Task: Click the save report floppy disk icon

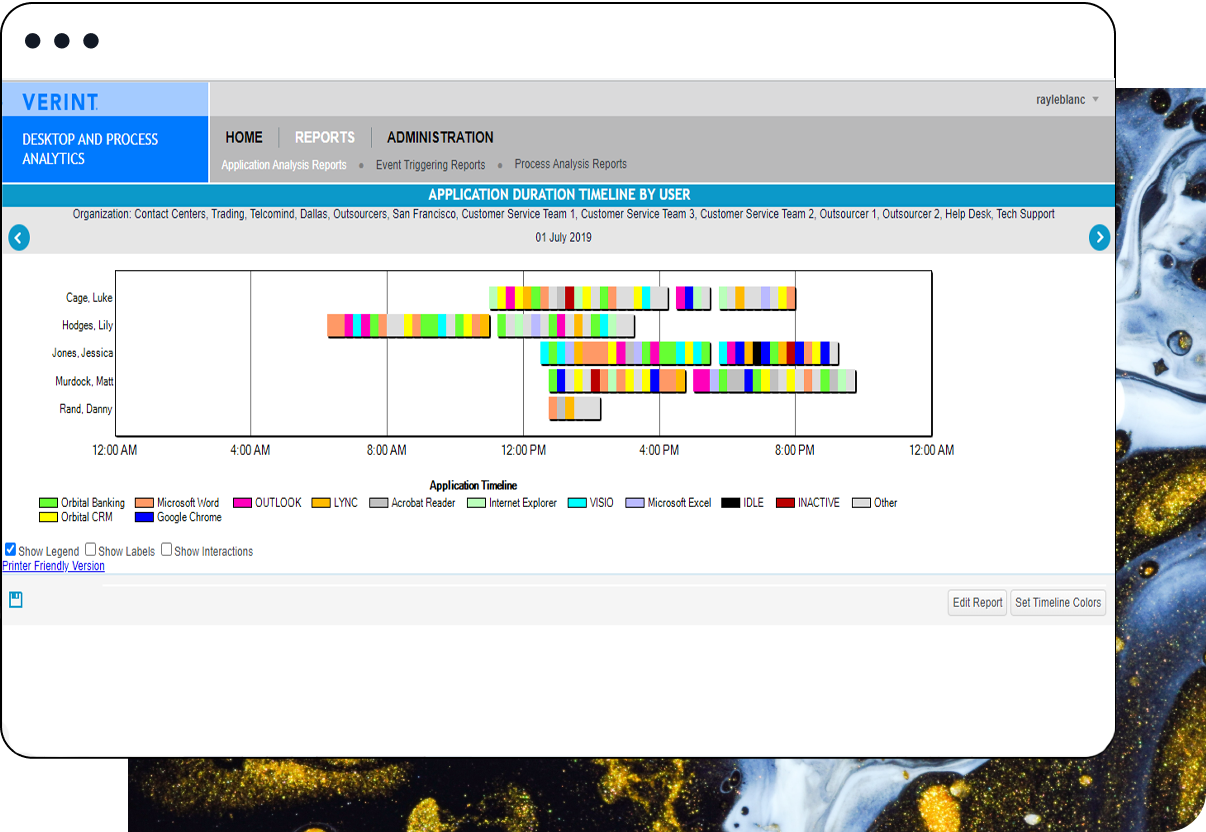Action: [x=14, y=598]
